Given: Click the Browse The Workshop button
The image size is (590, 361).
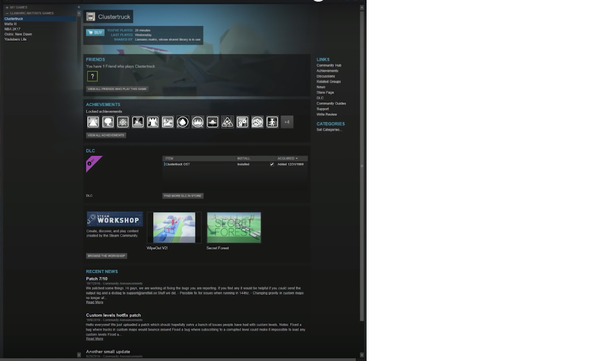Looking at the screenshot, I should pos(106,256).
